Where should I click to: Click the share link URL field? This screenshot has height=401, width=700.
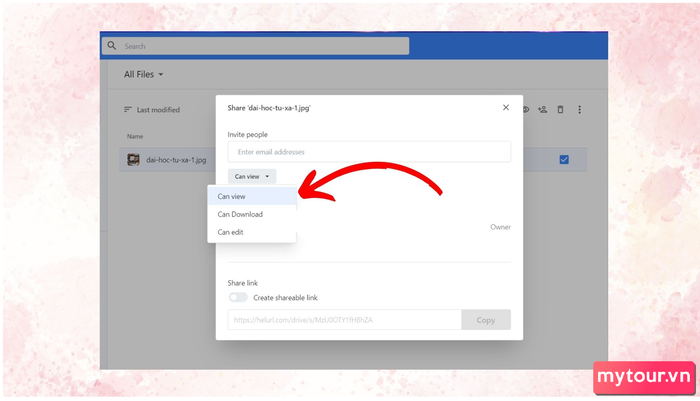tap(345, 320)
